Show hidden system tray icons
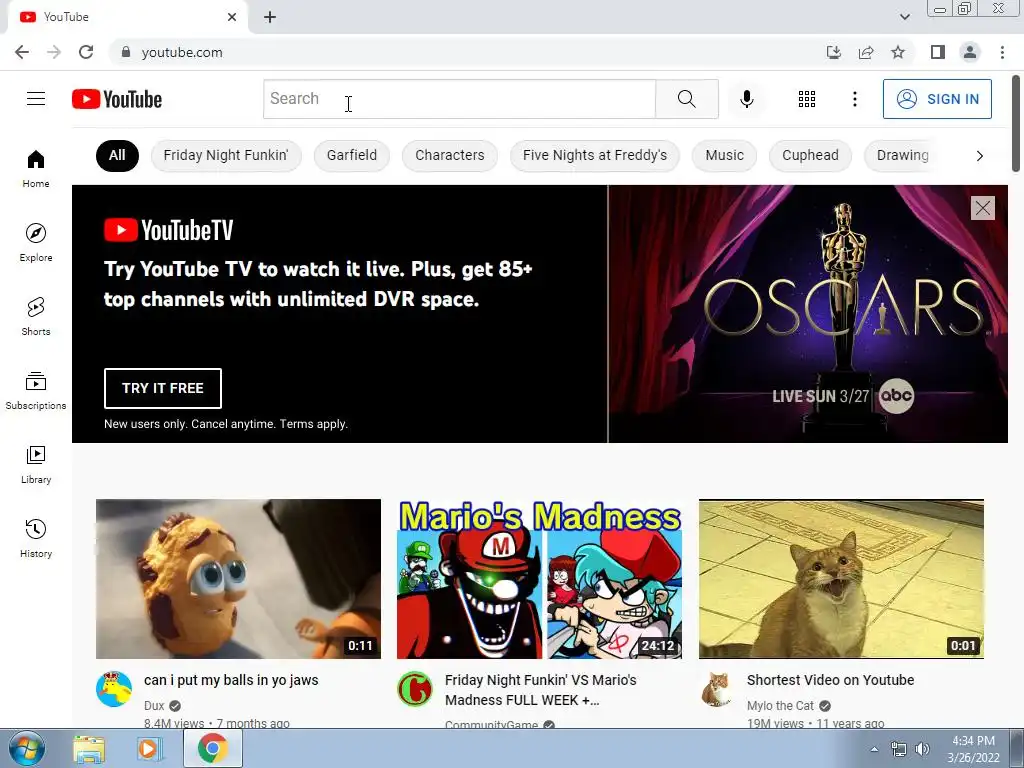The width and height of the screenshot is (1024, 768). [x=874, y=749]
